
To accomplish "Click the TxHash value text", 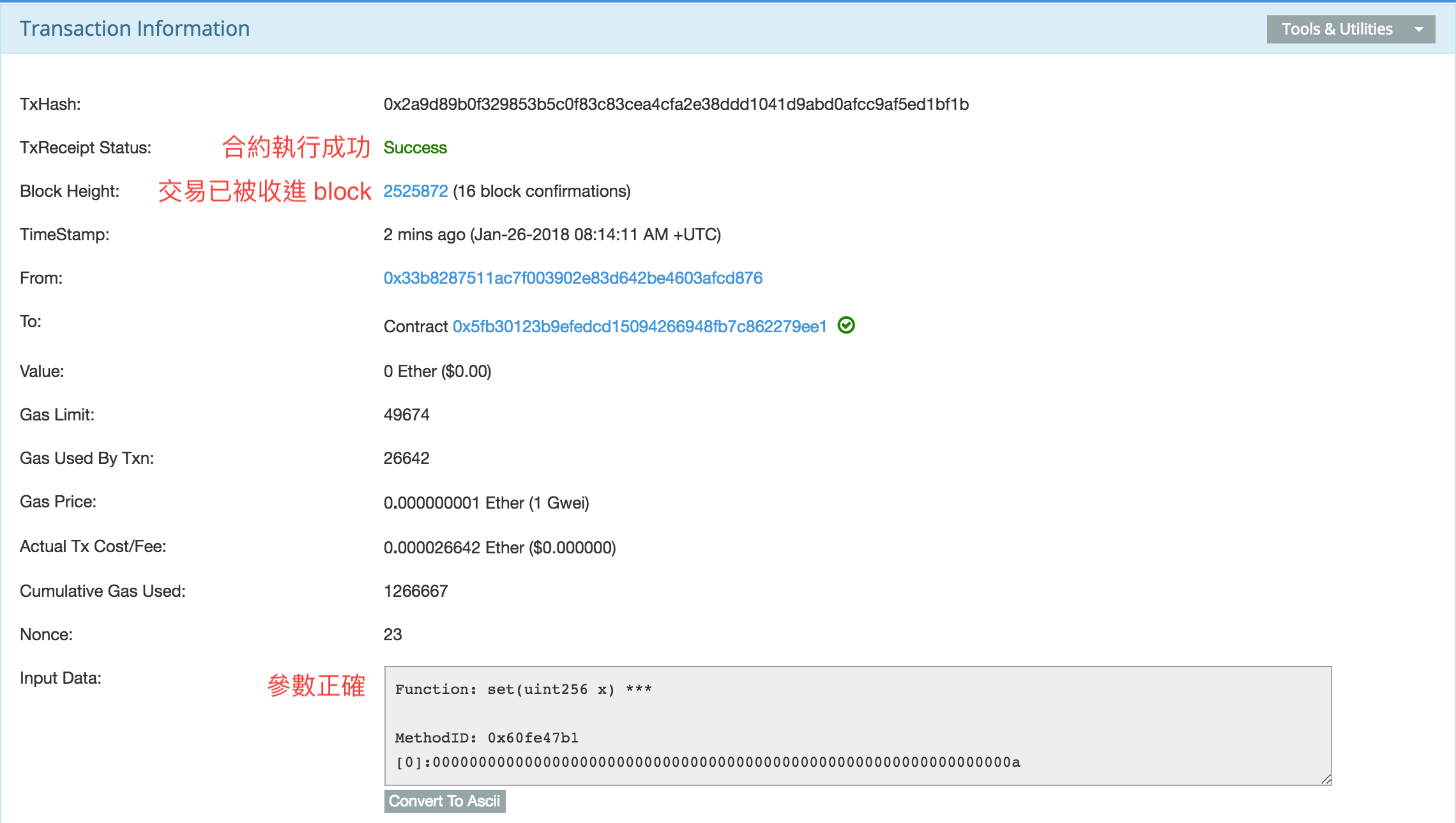I will click(x=676, y=104).
